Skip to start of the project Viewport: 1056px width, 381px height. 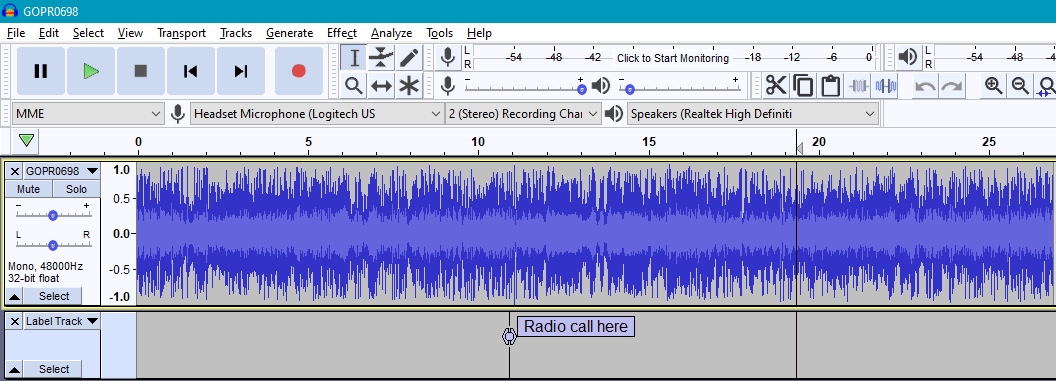coord(191,71)
